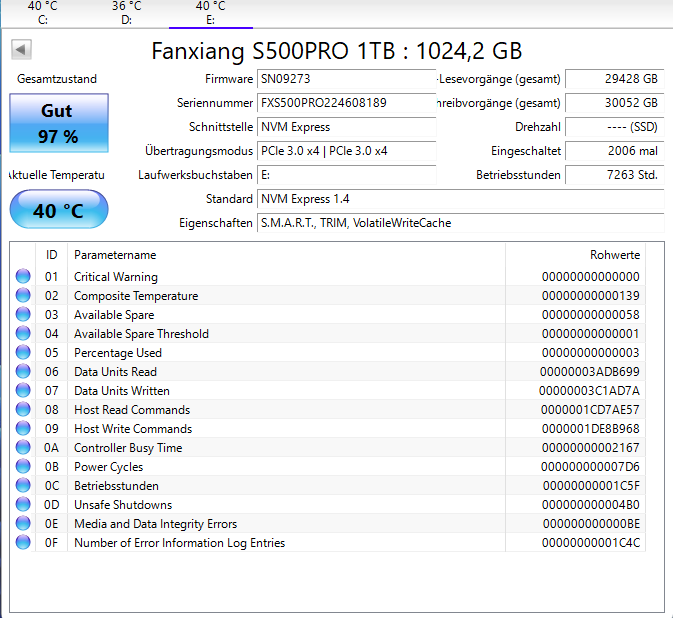Click the status icon for Data Units Written

[23, 391]
